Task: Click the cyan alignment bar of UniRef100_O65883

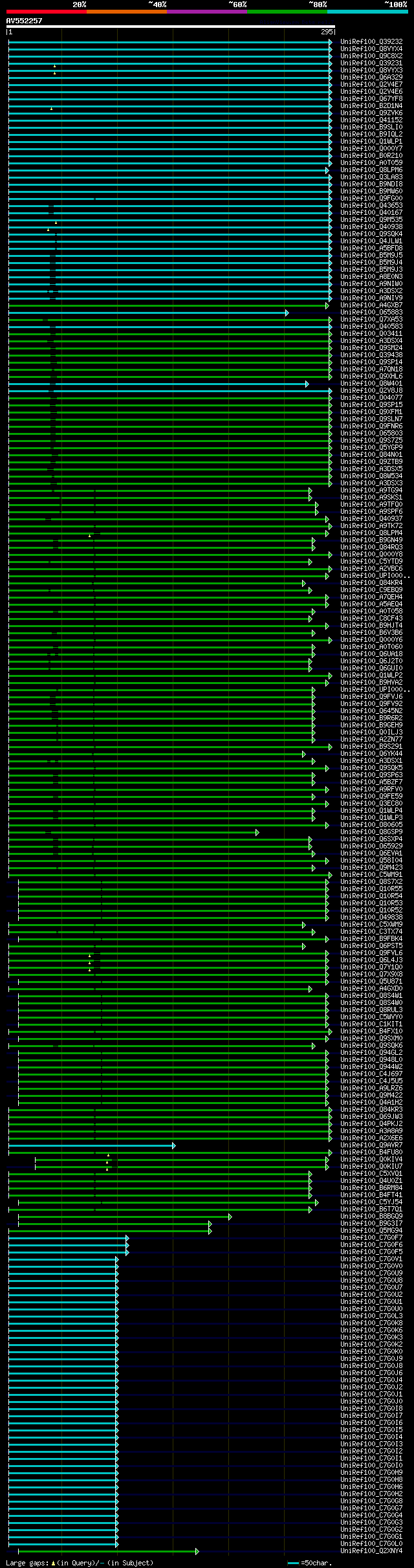Action: 148,313
